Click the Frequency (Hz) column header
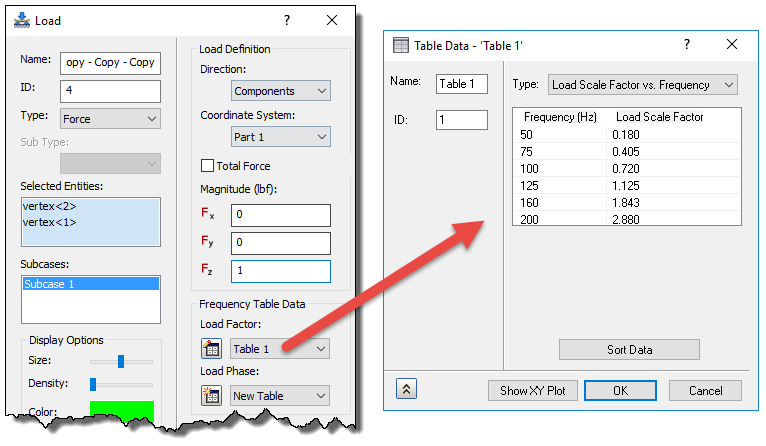Image resolution: width=766 pixels, height=446 pixels. pyautogui.click(x=560, y=117)
